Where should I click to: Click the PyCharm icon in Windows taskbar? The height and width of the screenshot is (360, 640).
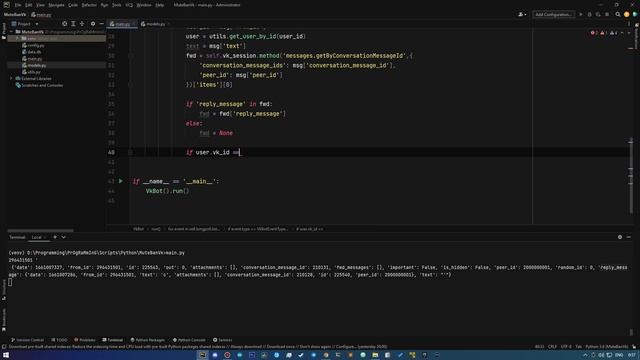[202, 355]
